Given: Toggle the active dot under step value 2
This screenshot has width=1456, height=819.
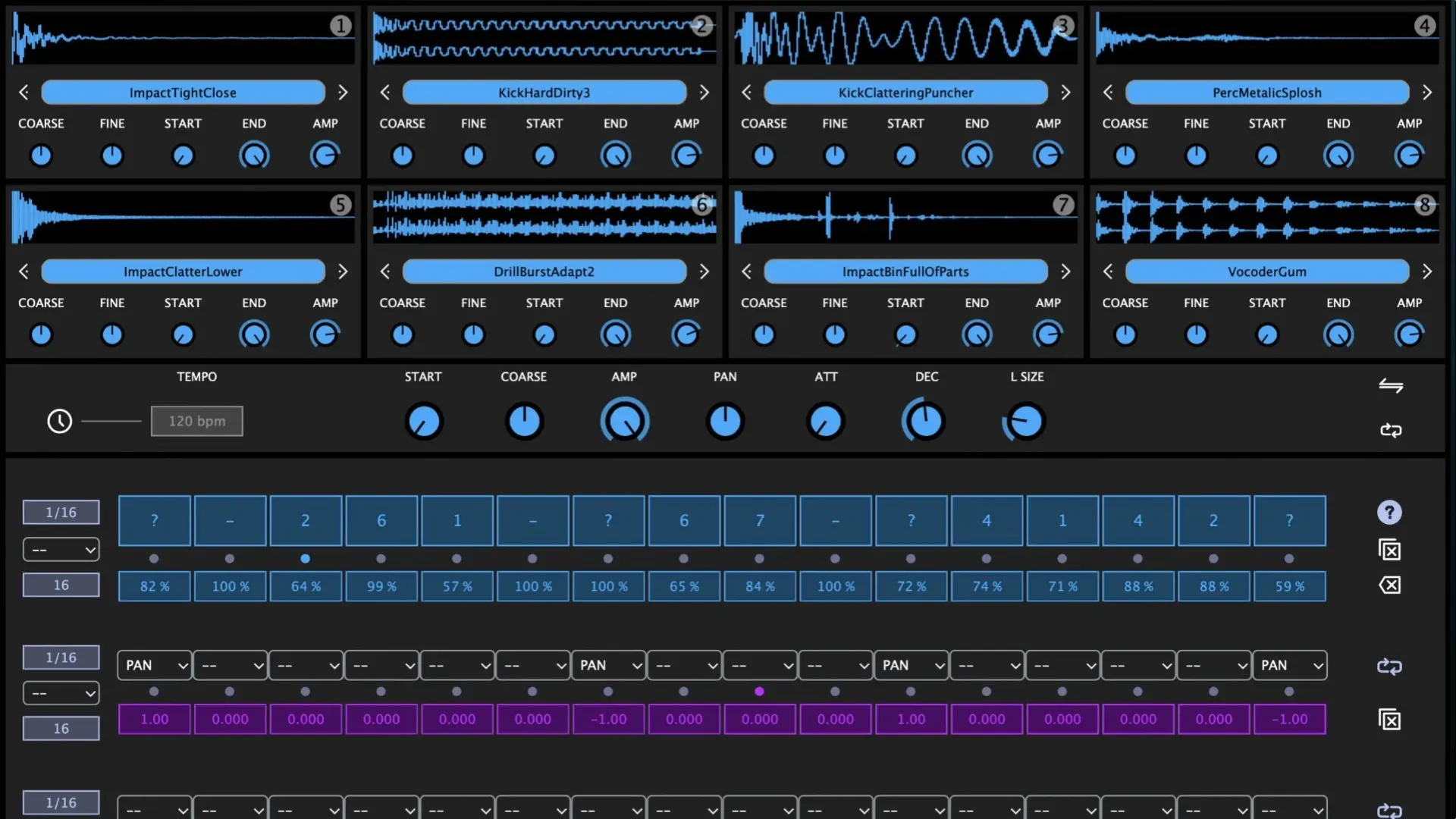Looking at the screenshot, I should [306, 559].
